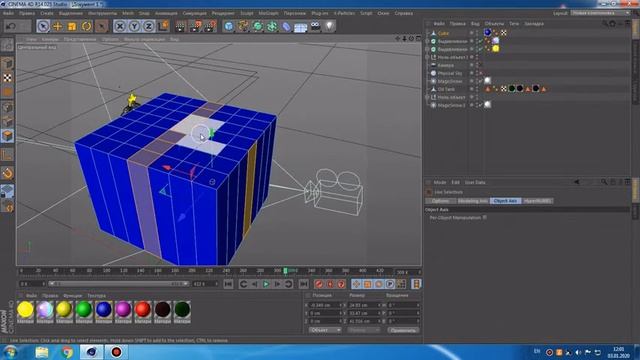Expand the lower Ноль объект tree item
Screen dimensions: 640x360
tap(427, 97)
